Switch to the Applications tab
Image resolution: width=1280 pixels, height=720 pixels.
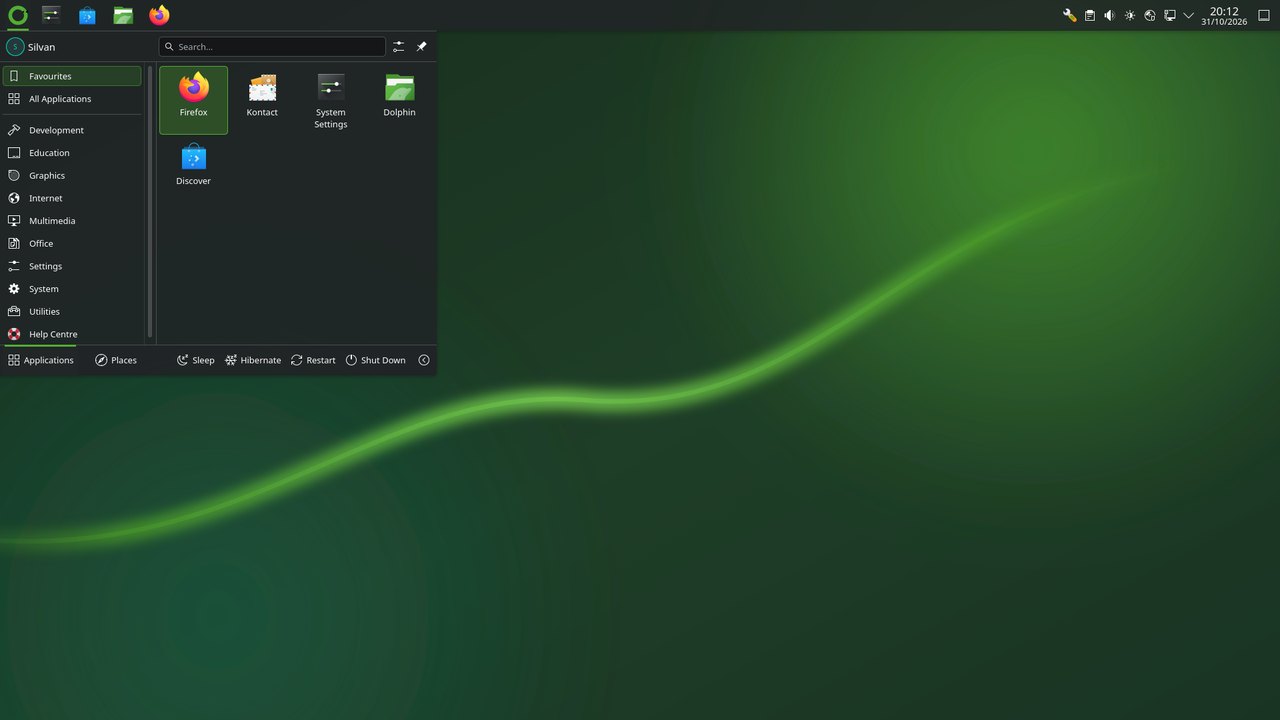click(x=41, y=360)
